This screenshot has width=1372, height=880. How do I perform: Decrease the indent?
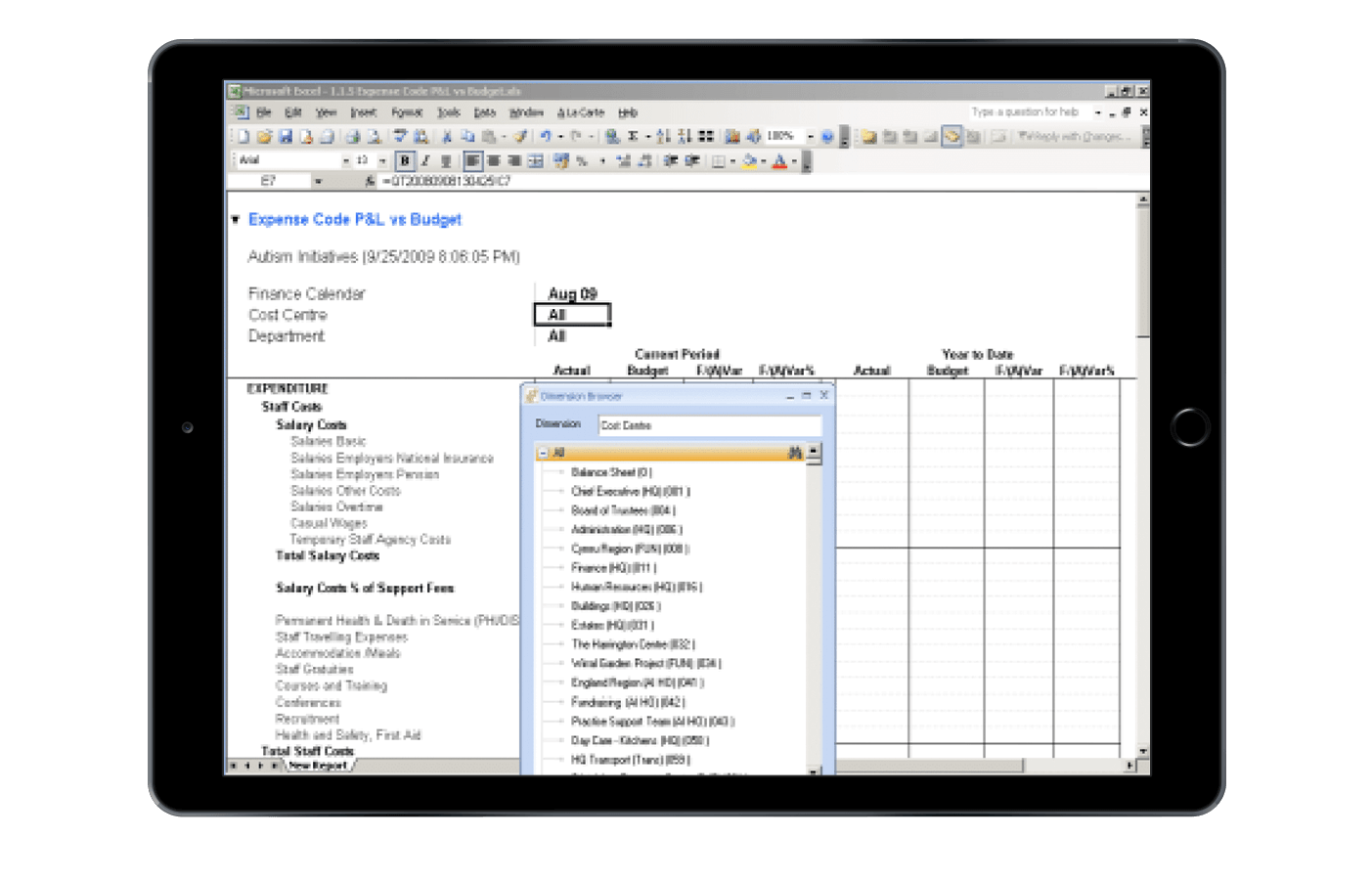670,160
